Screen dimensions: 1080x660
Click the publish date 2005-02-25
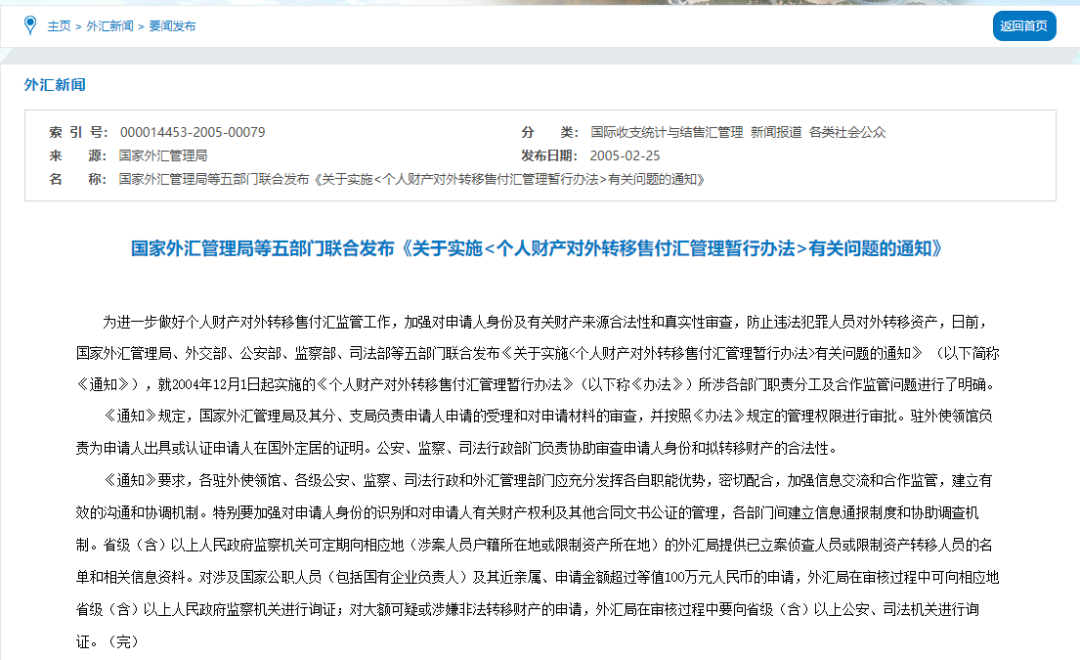coord(625,156)
